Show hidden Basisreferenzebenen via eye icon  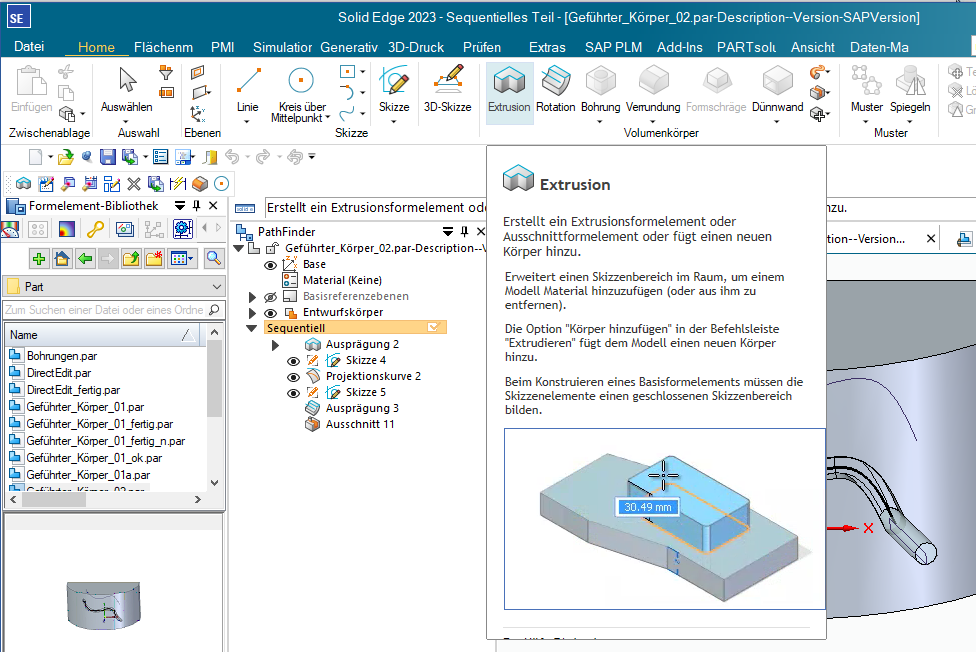click(x=270, y=297)
